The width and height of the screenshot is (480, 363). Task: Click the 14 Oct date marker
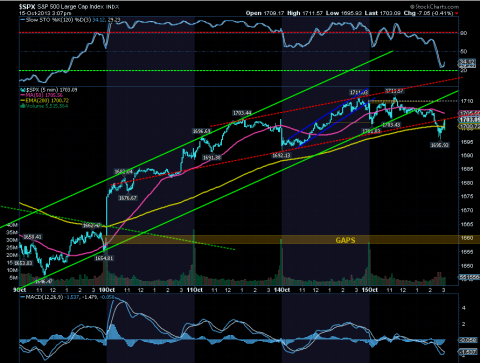[x=282, y=290]
